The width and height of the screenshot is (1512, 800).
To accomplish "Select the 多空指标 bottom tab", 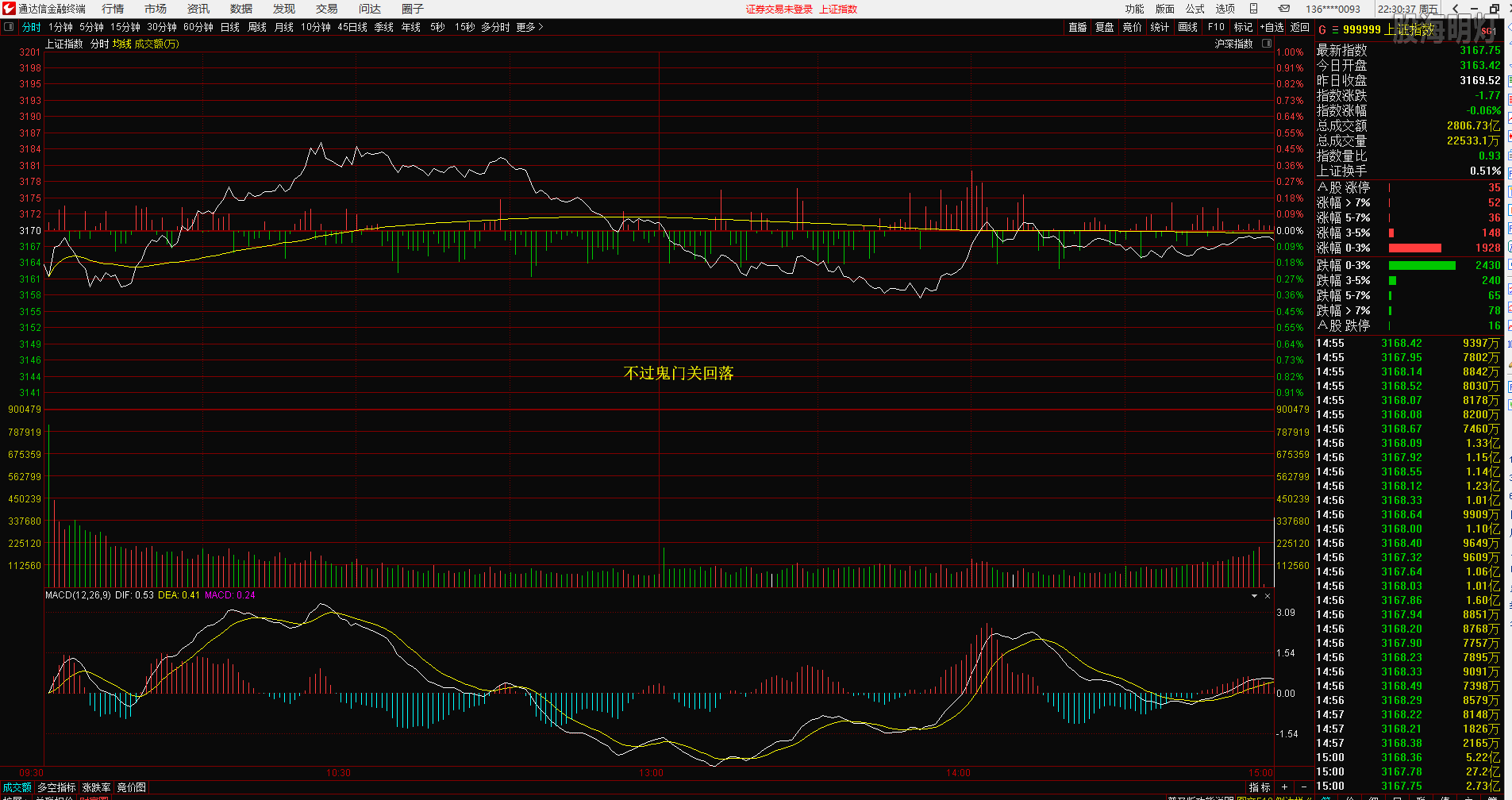I will 56,787.
